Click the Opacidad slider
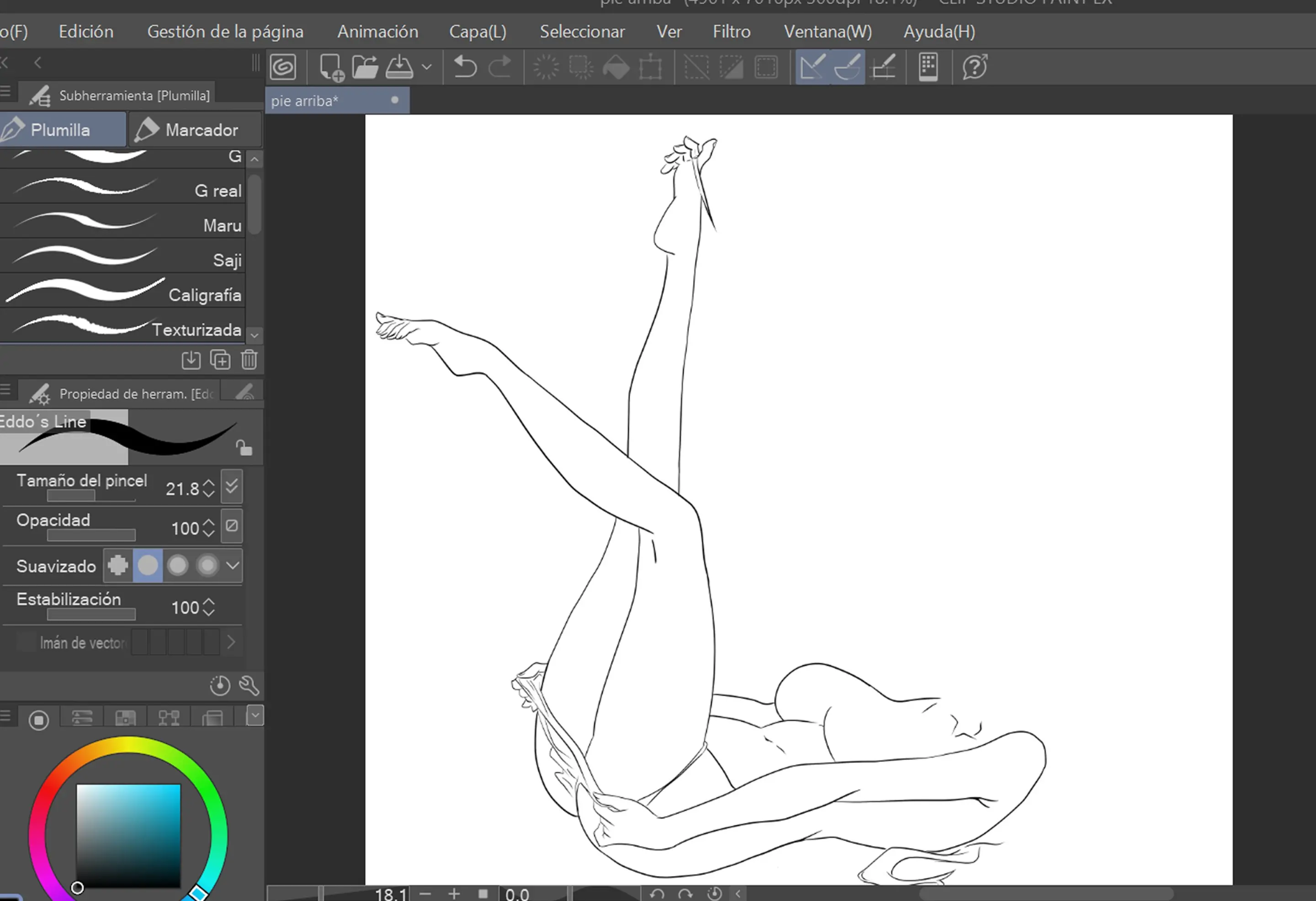Image resolution: width=1316 pixels, height=901 pixels. (x=91, y=535)
